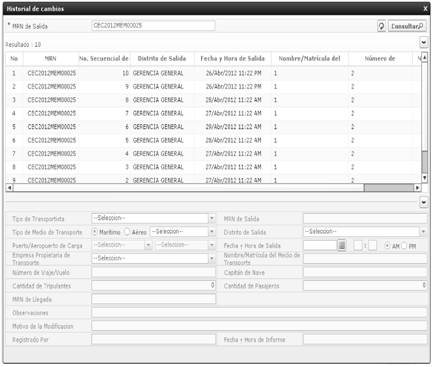This screenshot has width=432, height=367.
Task: Click the Nombre/Matrícula del Medio de Transporte field
Action: (x=365, y=259)
